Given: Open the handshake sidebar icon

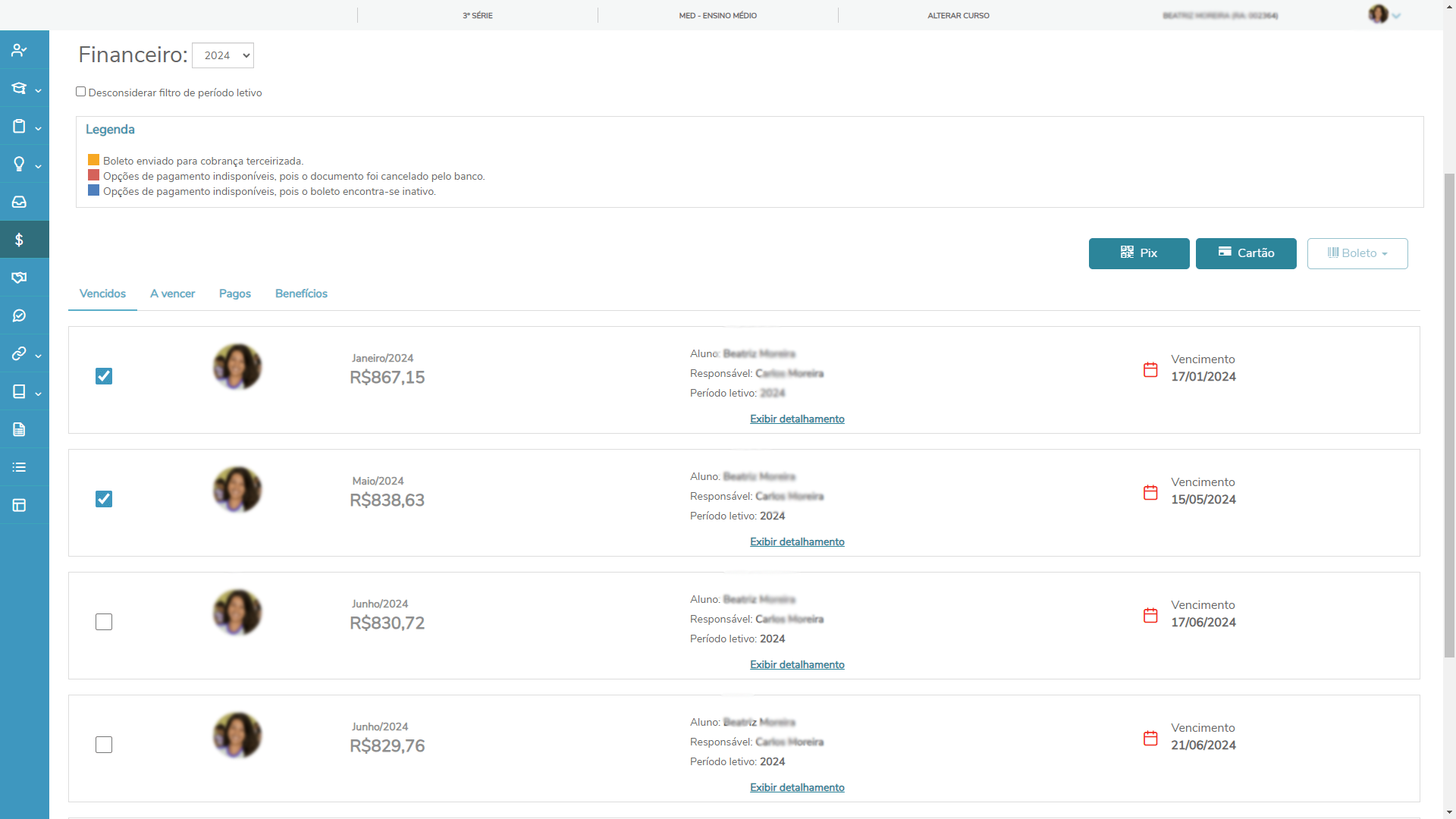Looking at the screenshot, I should click(20, 278).
